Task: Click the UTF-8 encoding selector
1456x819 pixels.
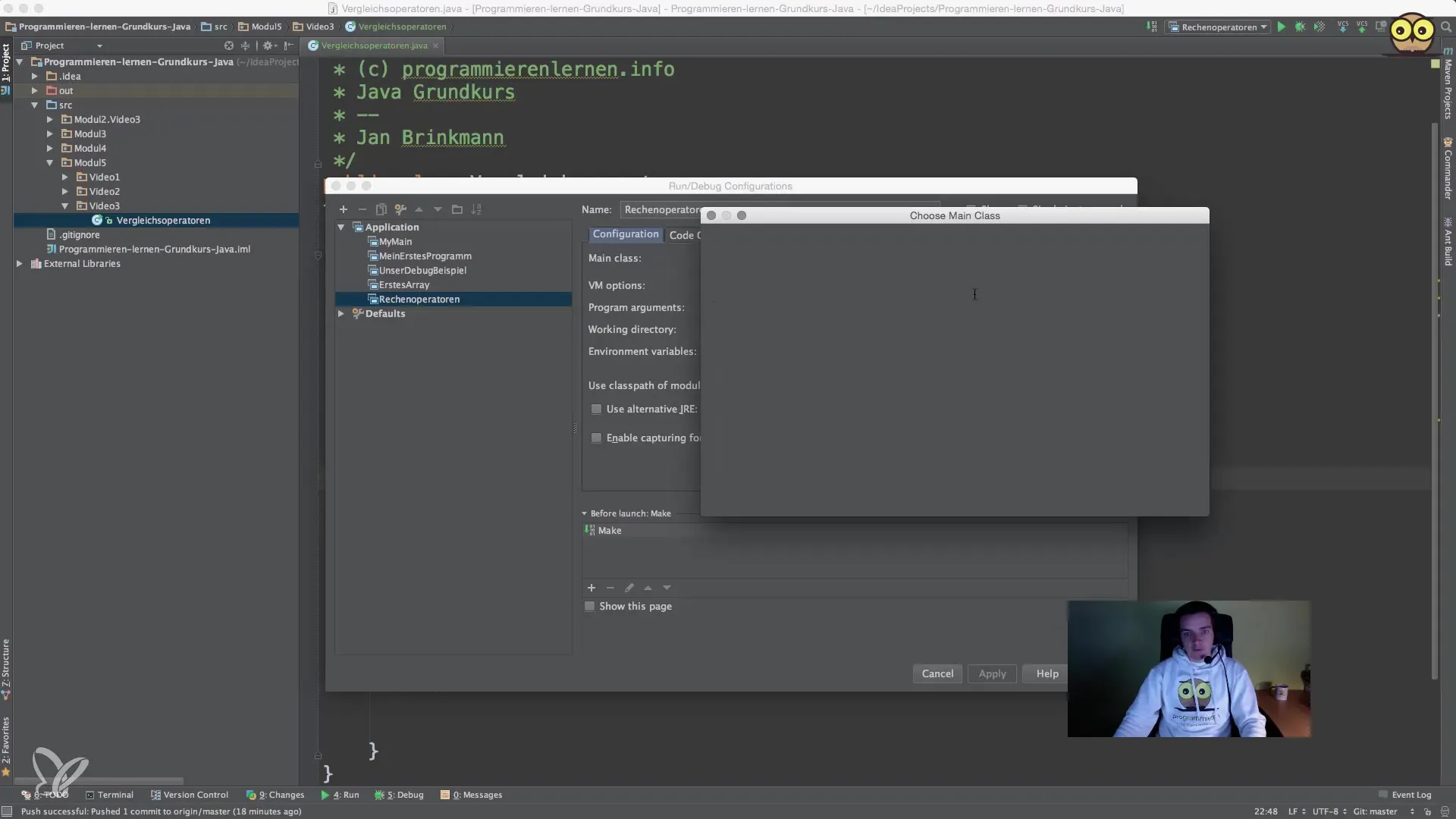Action: [x=1328, y=811]
